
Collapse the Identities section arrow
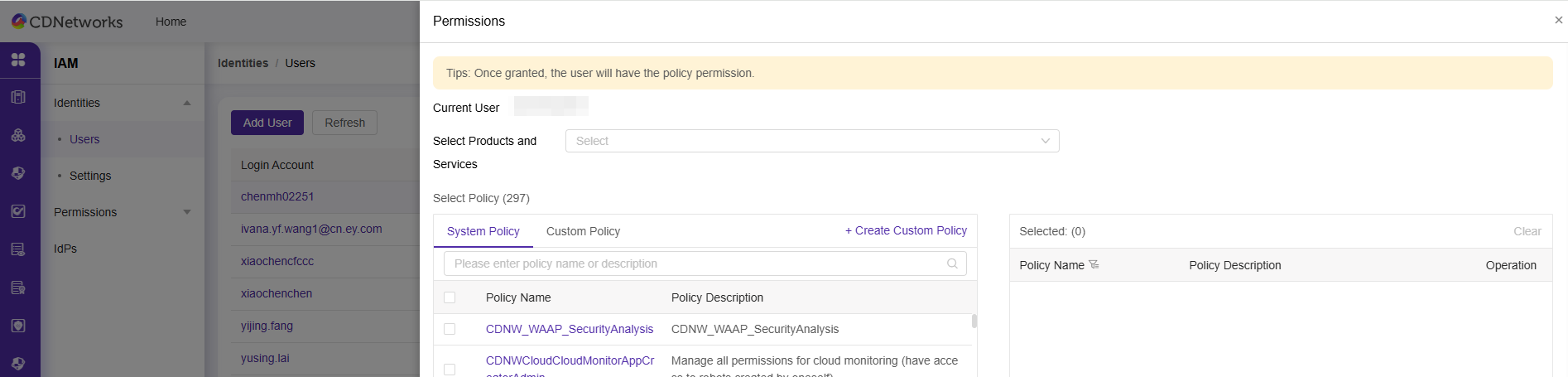pyautogui.click(x=187, y=103)
